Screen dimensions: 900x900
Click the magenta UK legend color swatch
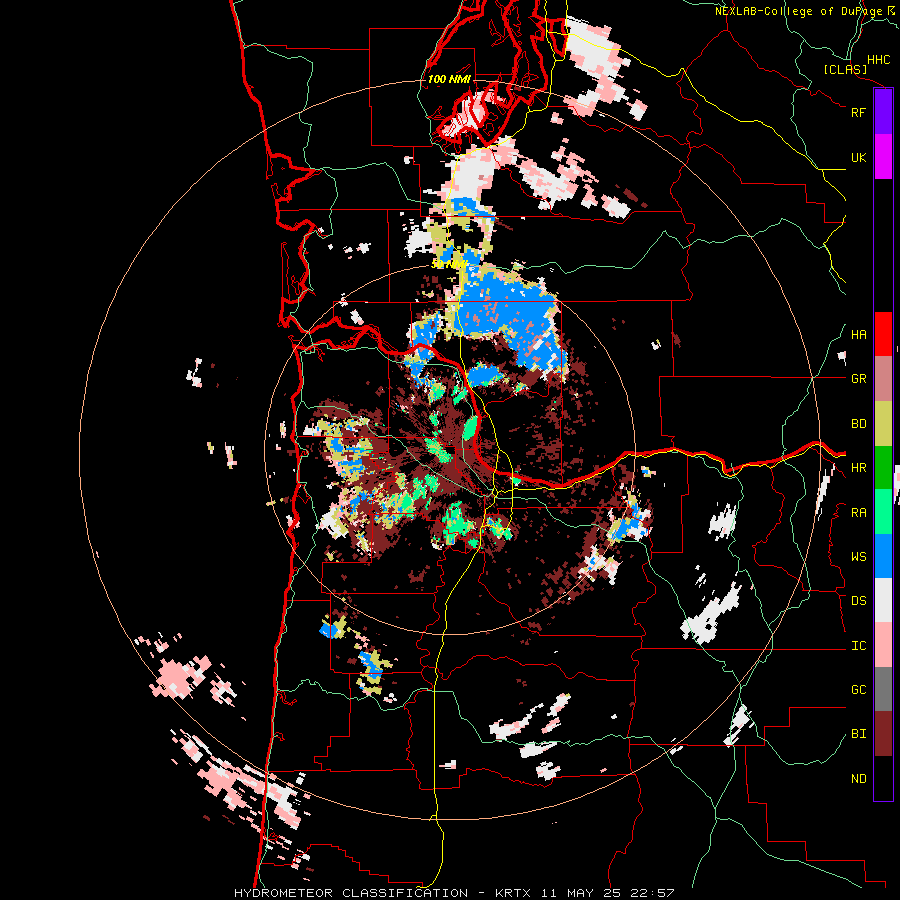click(x=883, y=157)
